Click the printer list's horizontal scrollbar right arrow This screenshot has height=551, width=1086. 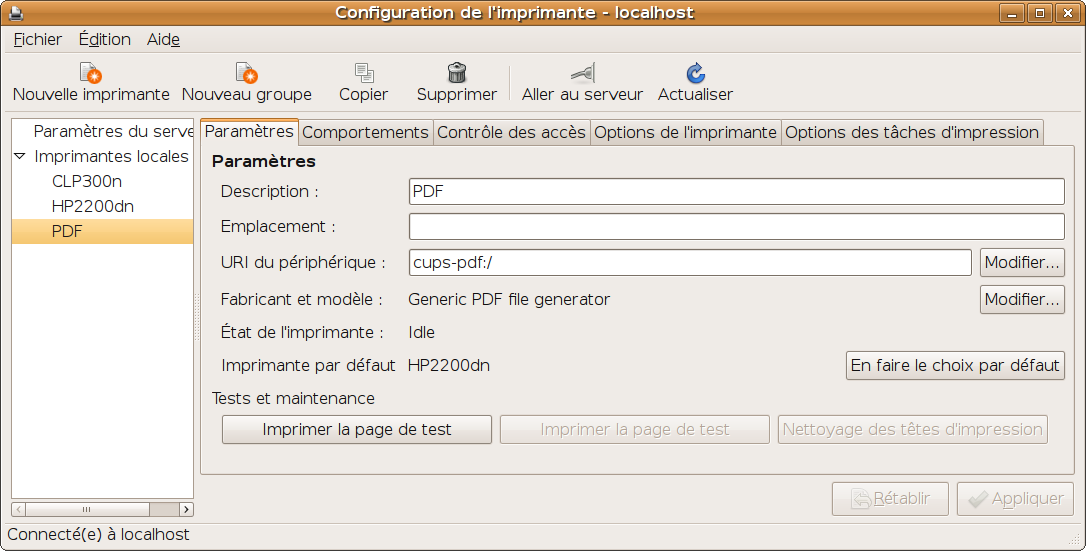click(186, 509)
